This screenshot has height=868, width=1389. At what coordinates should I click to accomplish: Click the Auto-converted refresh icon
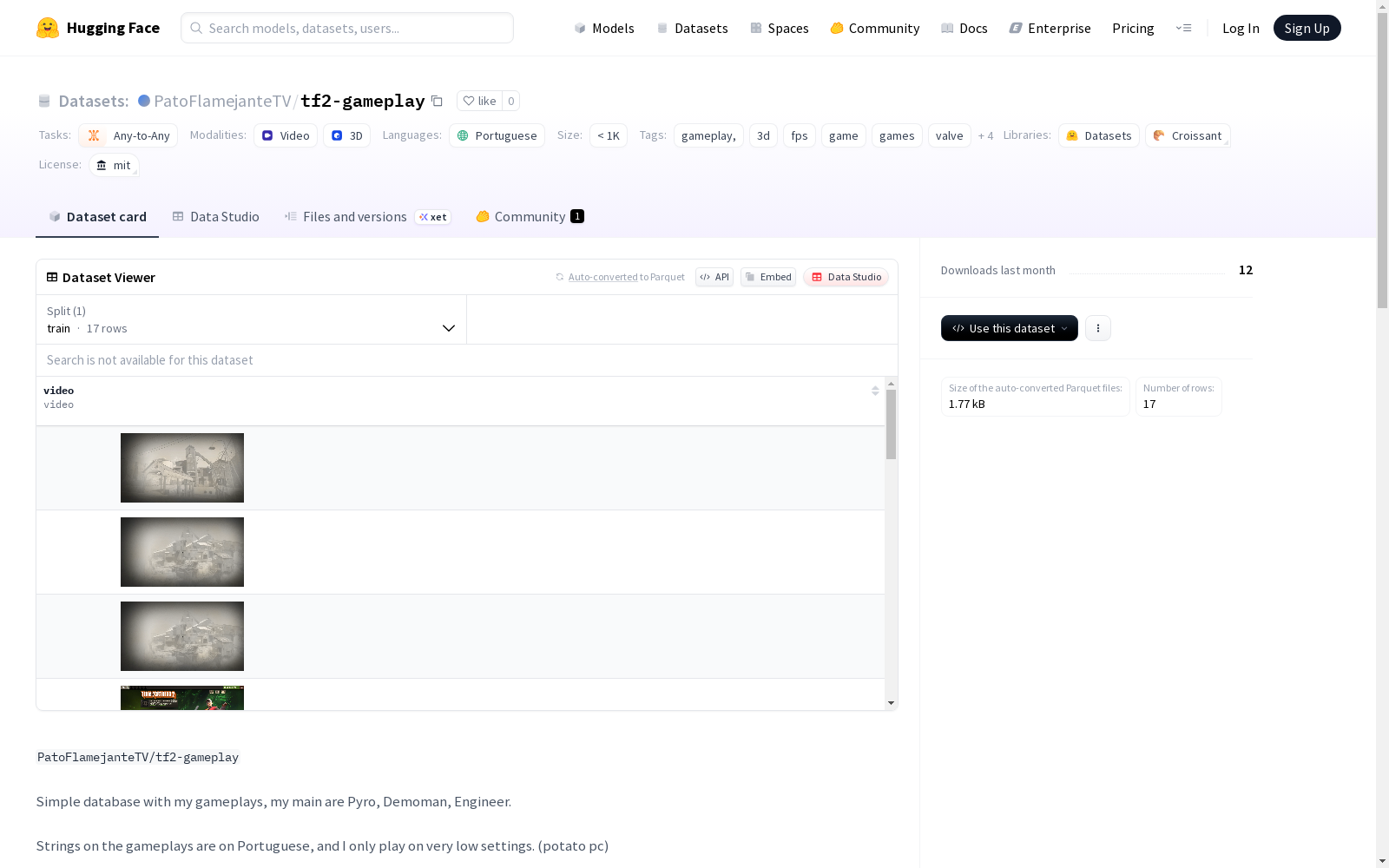click(560, 277)
